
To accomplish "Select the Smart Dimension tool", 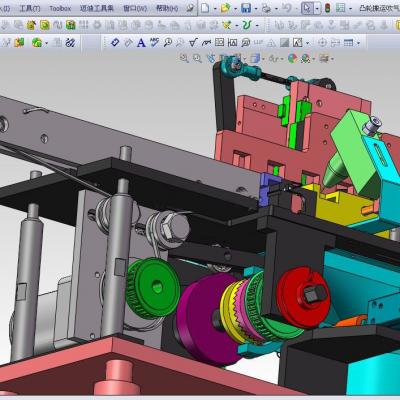I will pos(115,42).
